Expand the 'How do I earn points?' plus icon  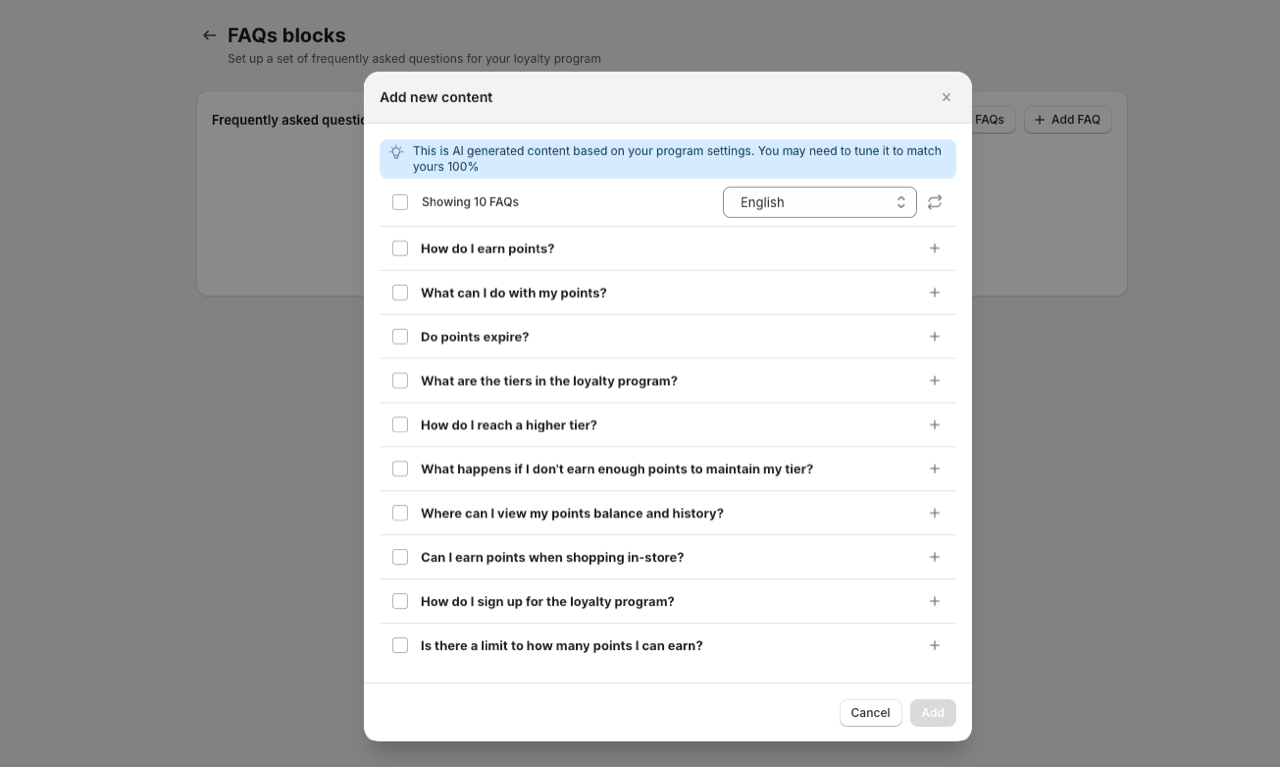click(x=935, y=248)
